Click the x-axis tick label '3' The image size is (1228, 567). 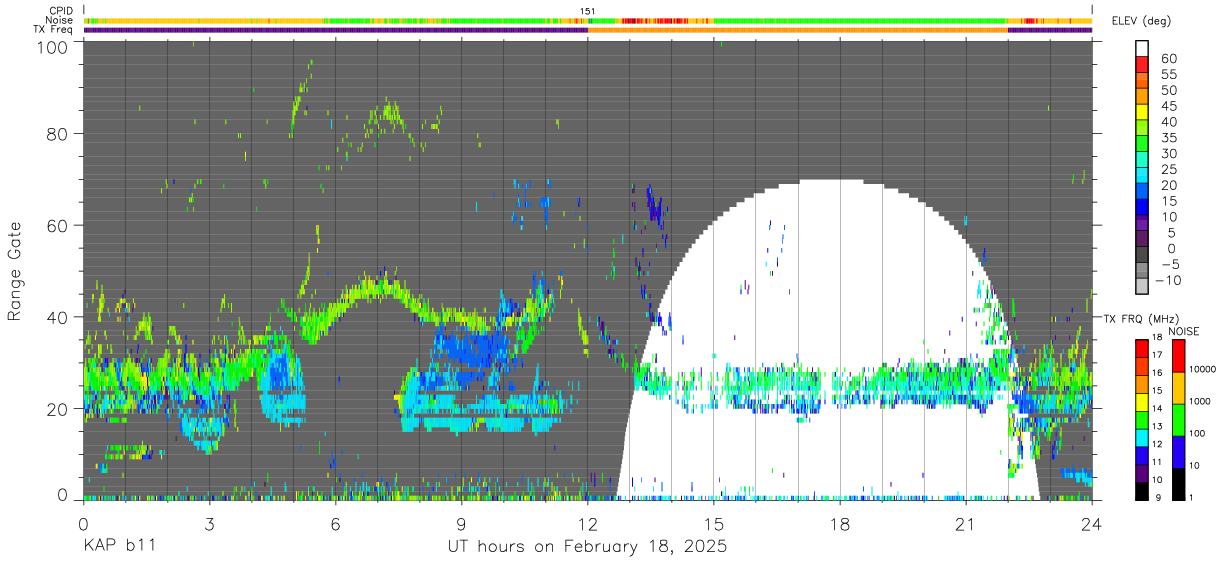tap(209, 524)
